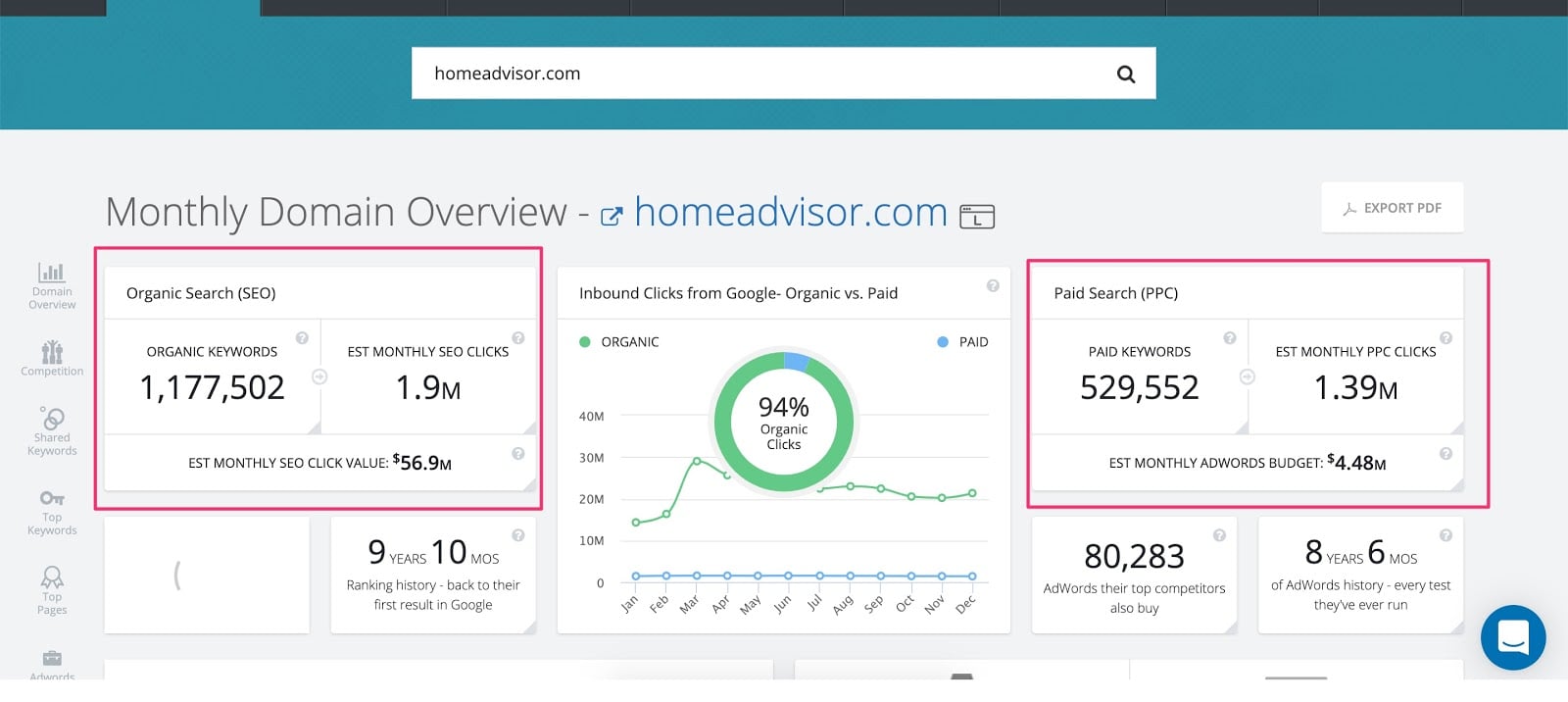Open homeadvisor.com external link
Screen dimensions: 1568x702
tap(790, 212)
